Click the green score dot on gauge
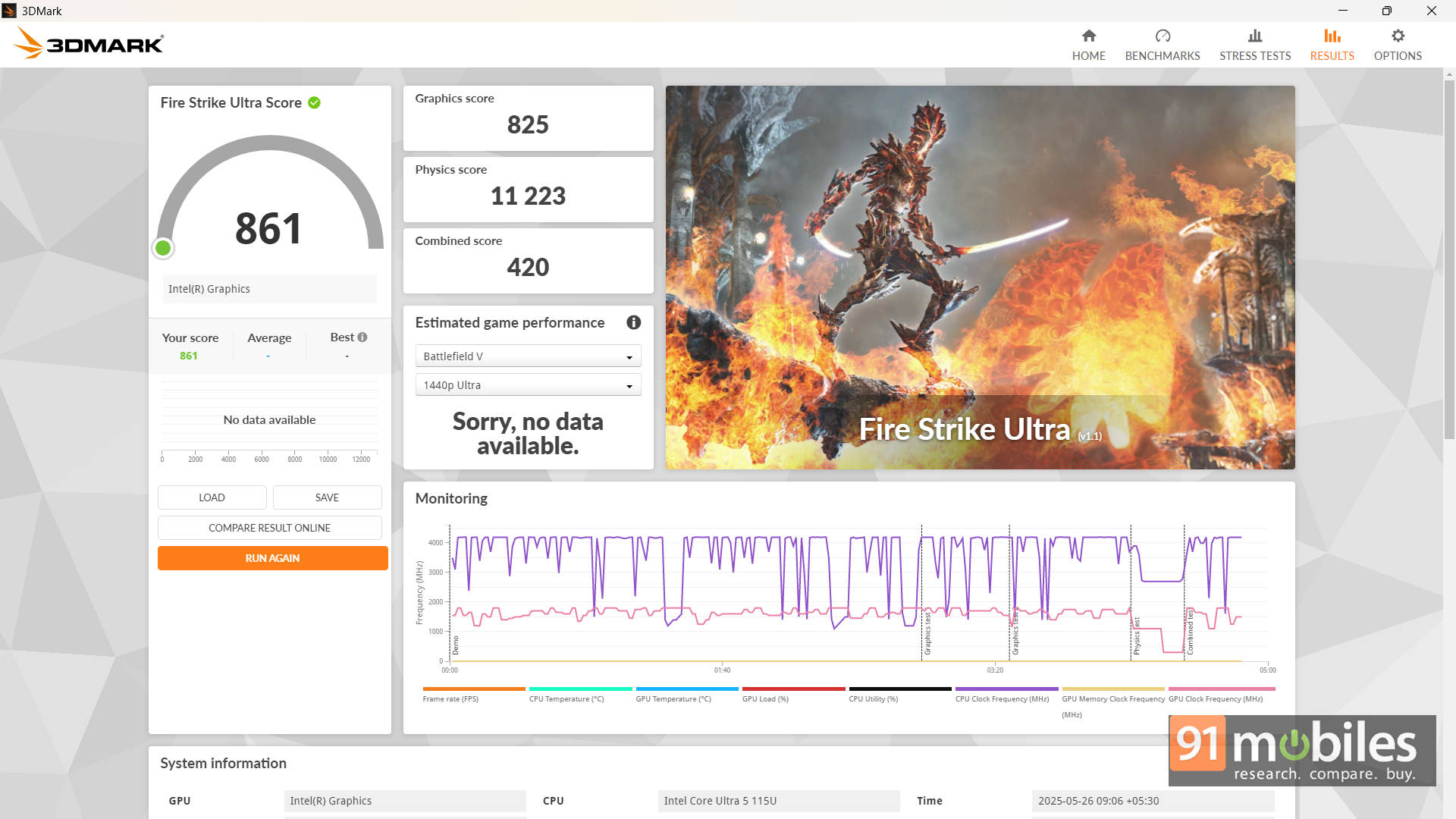The image size is (1456, 819). coord(163,248)
